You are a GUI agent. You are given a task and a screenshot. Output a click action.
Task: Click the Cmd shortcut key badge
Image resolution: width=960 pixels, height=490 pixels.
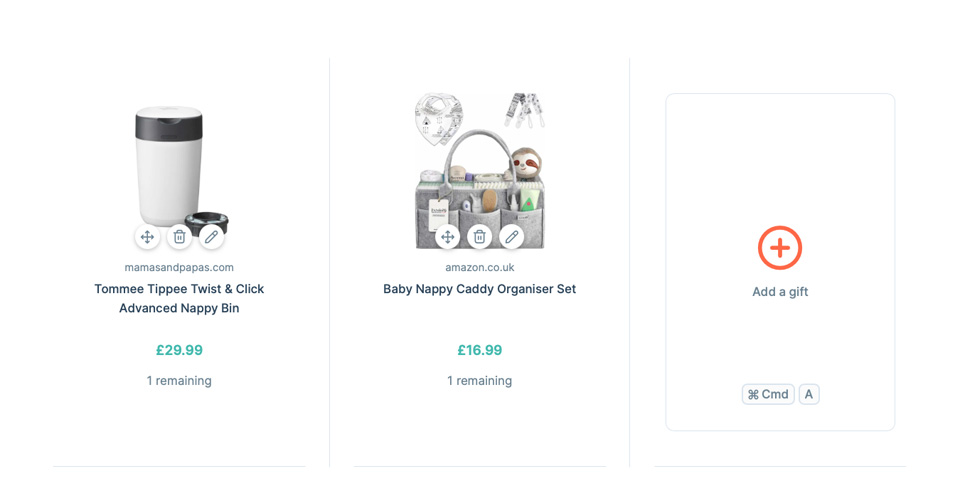(768, 394)
